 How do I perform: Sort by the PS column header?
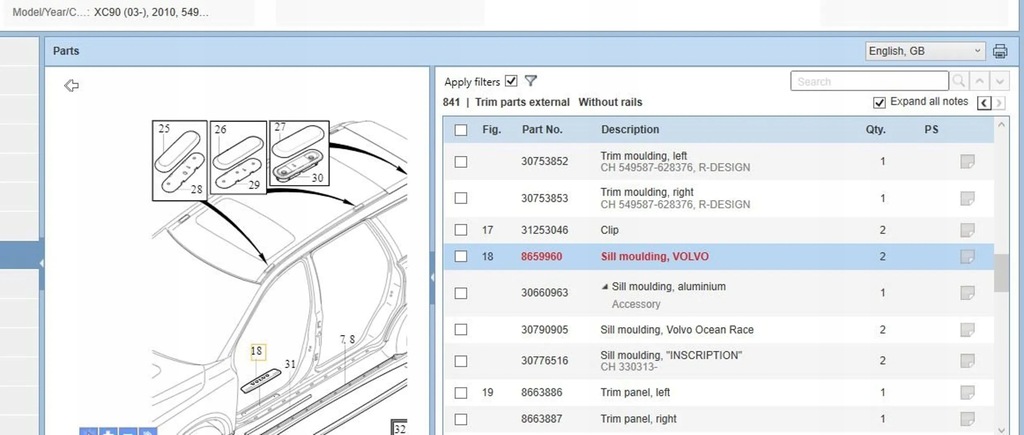[931, 129]
